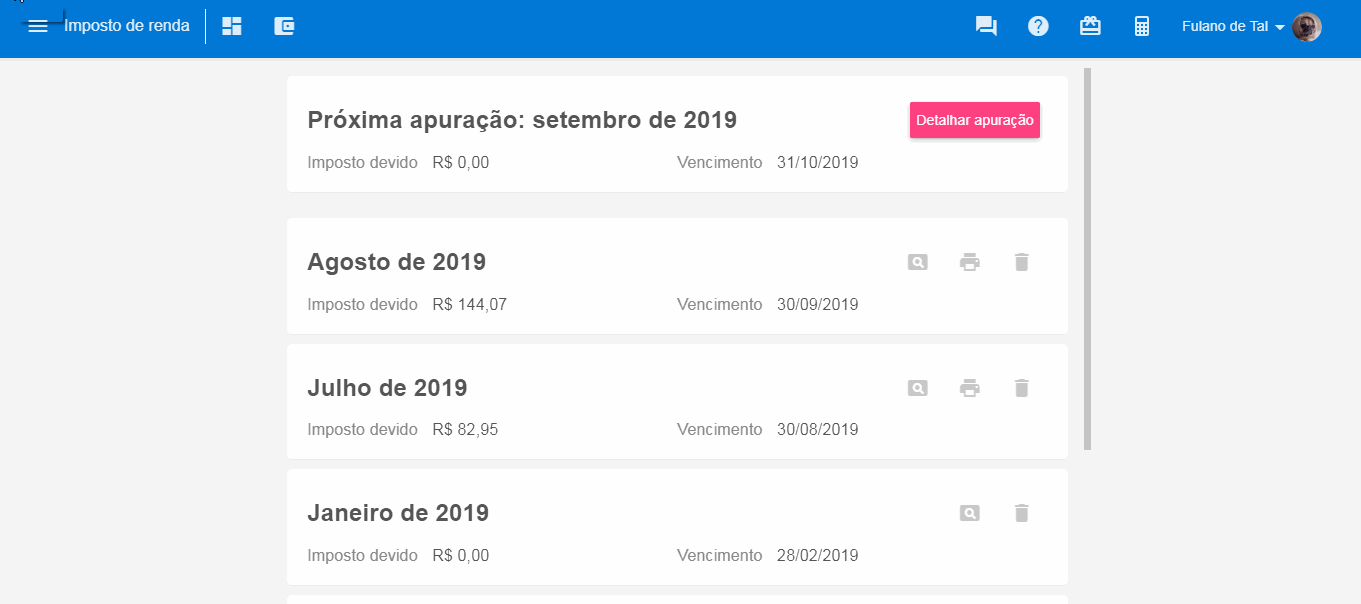The image size is (1361, 604).
Task: Open the calculator icon
Action: [1142, 27]
